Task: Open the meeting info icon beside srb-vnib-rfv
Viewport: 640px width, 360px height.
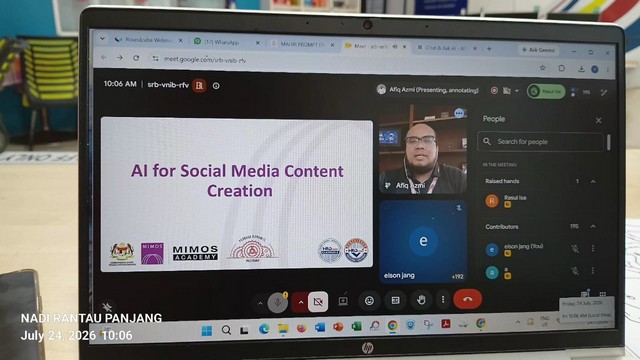Action: (x=216, y=86)
